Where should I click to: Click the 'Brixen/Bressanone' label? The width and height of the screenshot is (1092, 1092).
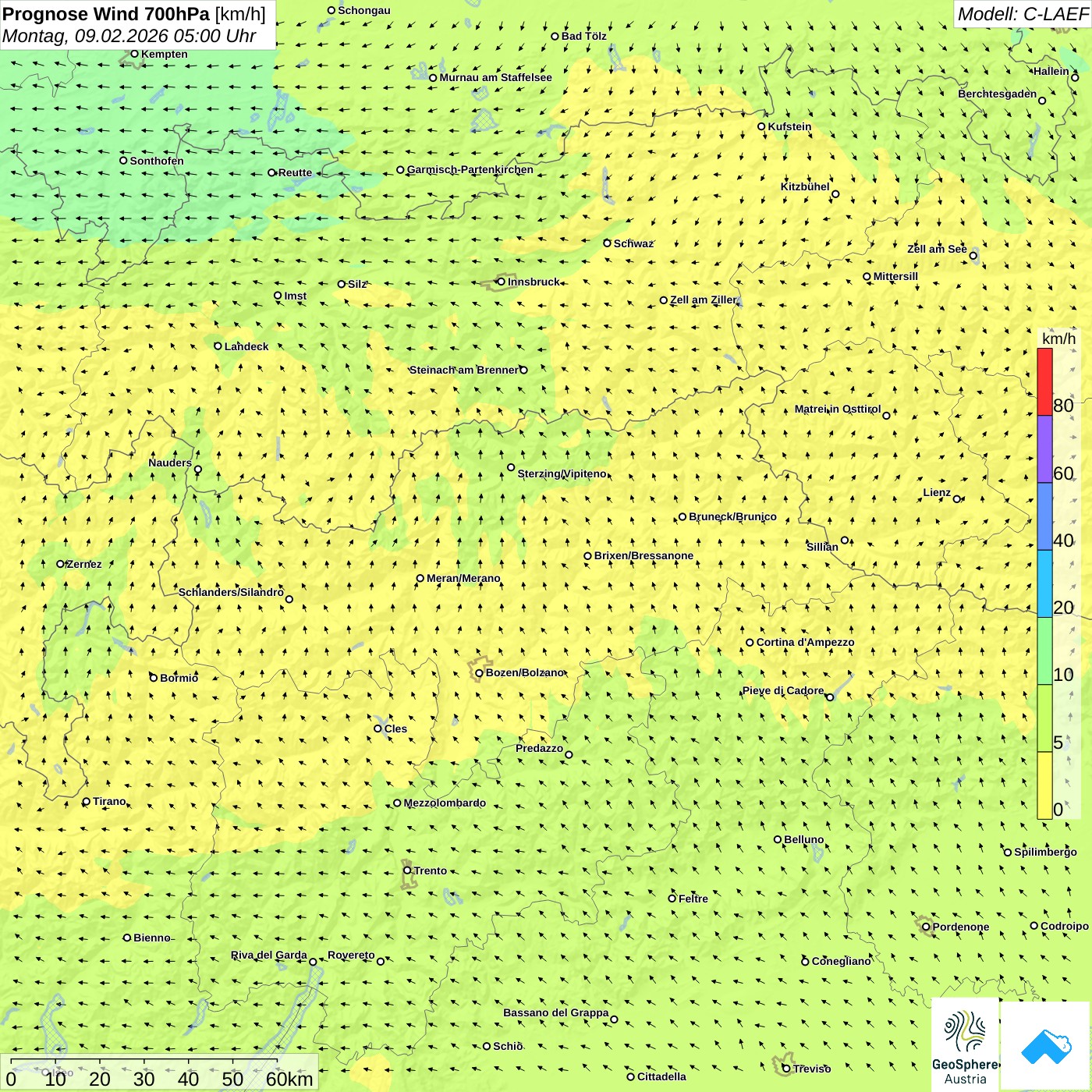pyautogui.click(x=643, y=555)
